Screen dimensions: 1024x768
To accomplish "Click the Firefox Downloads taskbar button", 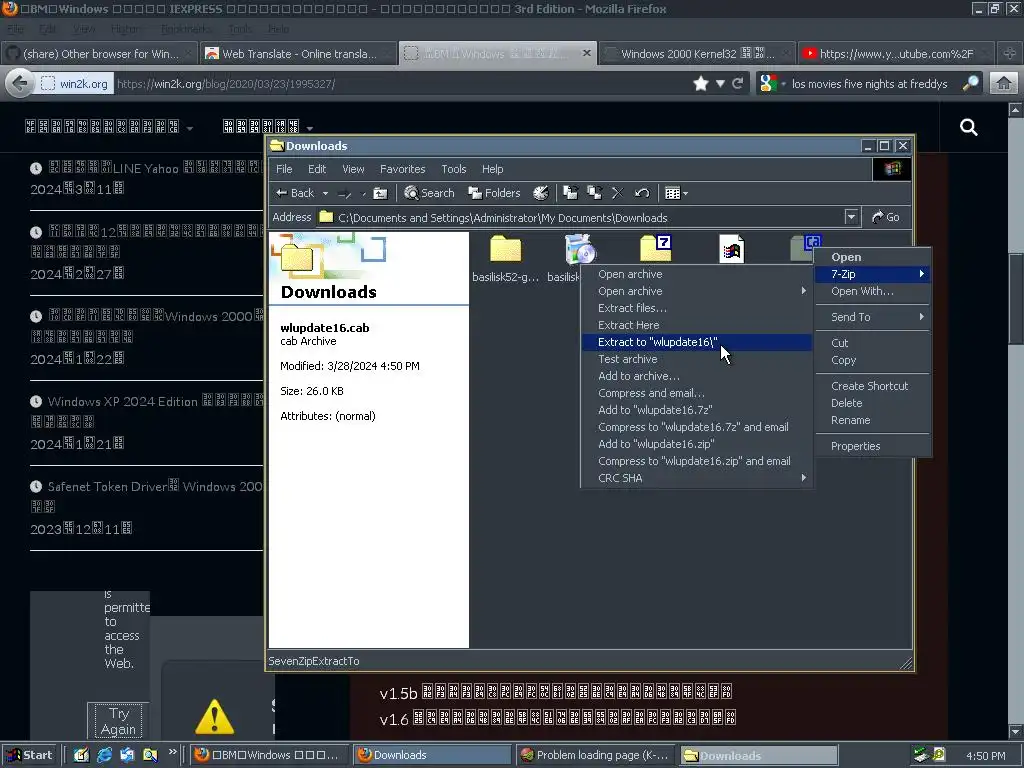I will coord(432,755).
